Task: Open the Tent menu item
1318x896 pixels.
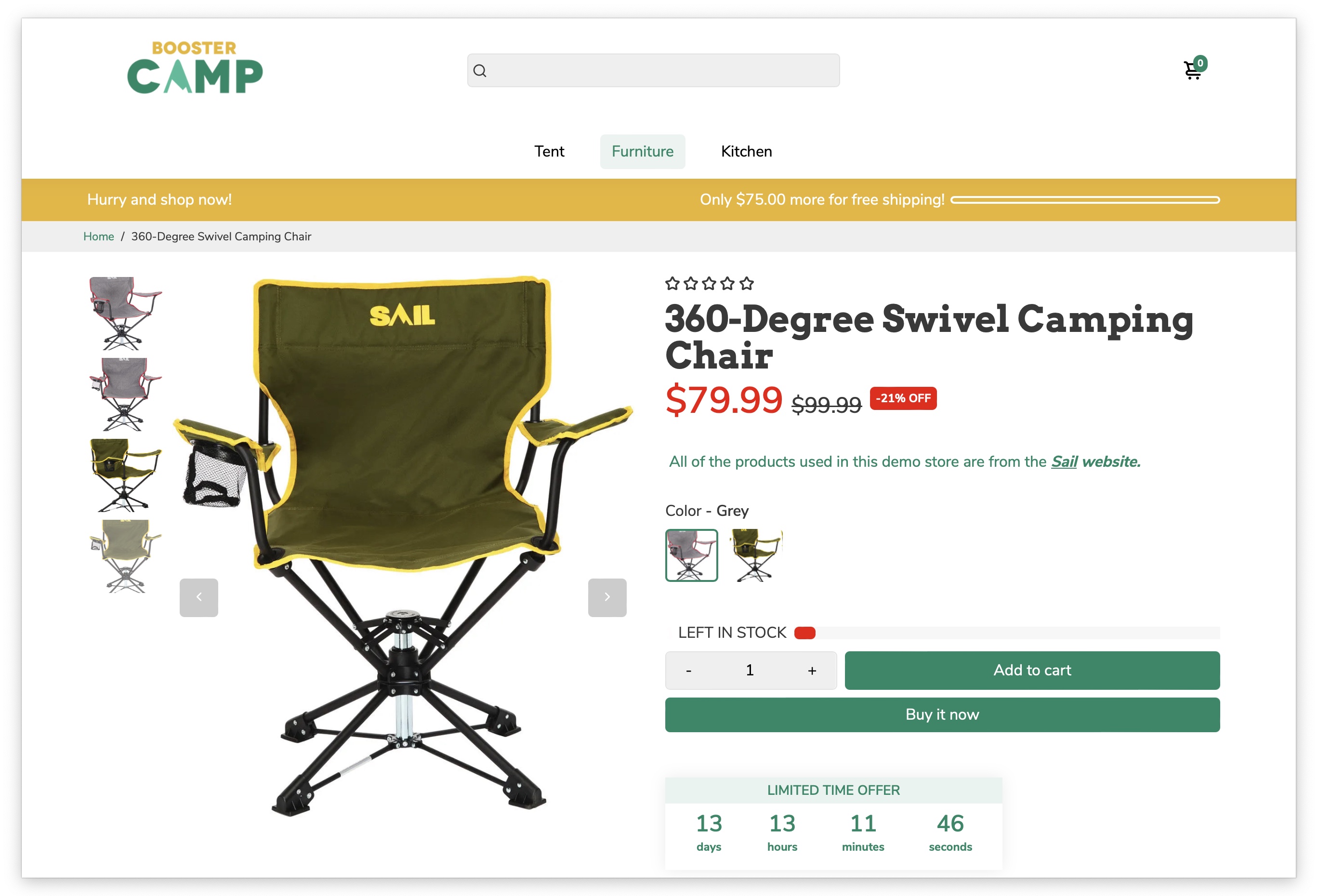Action: point(549,151)
